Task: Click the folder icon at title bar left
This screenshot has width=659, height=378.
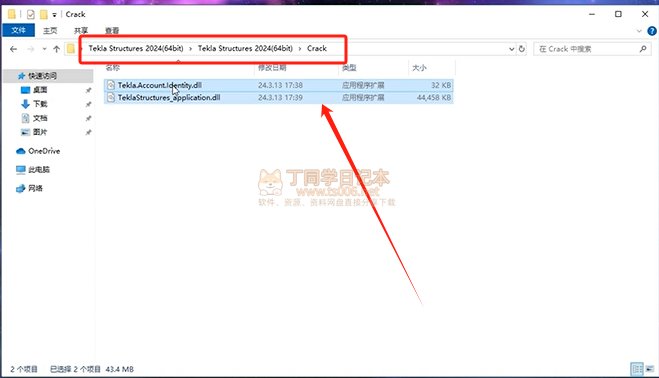Action: (12, 14)
